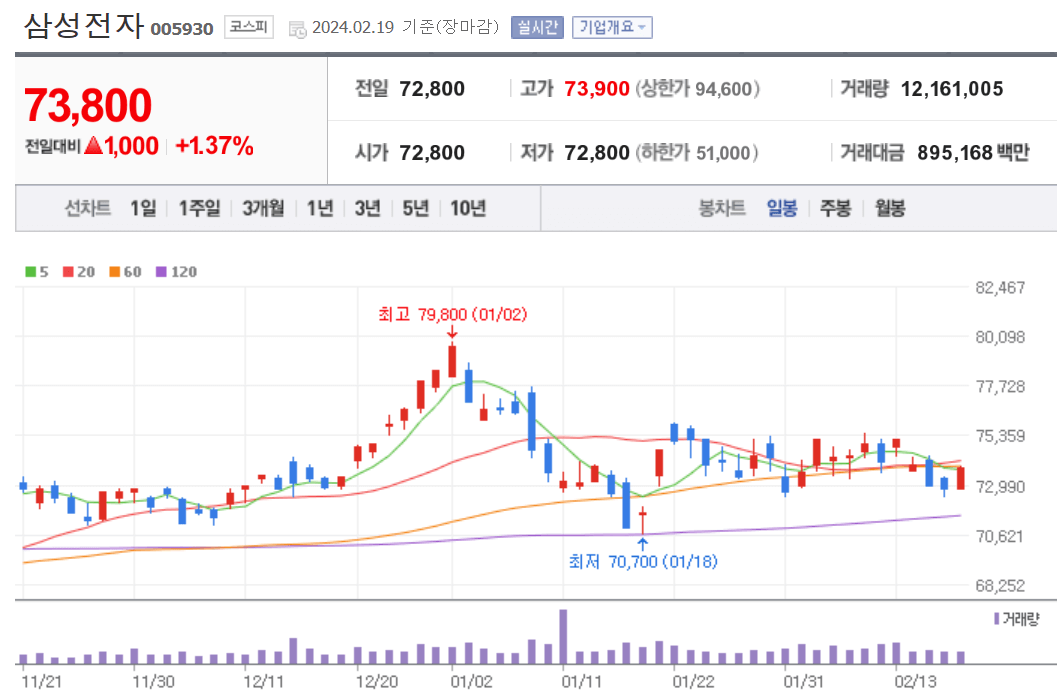Switch to 월봉 monthly candle chart
The height and width of the screenshot is (699, 1057).
[x=890, y=208]
